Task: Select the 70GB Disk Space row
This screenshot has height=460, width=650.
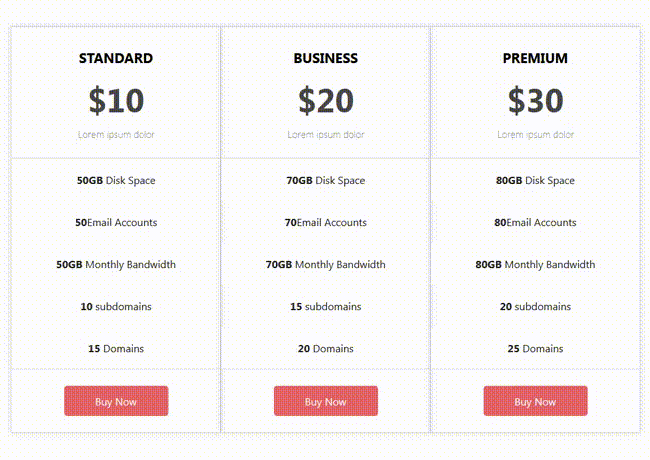Action: (x=326, y=181)
